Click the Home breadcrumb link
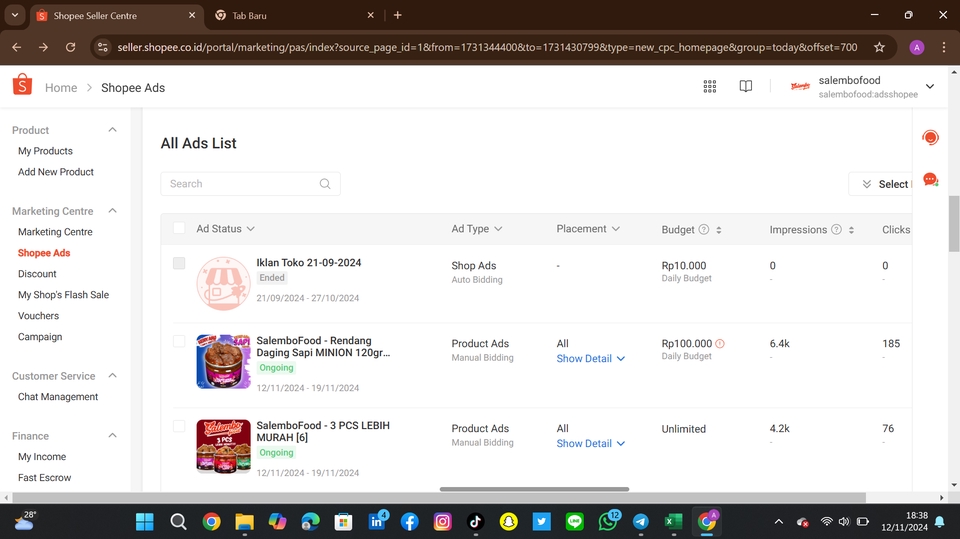This screenshot has height=539, width=960. 61,88
